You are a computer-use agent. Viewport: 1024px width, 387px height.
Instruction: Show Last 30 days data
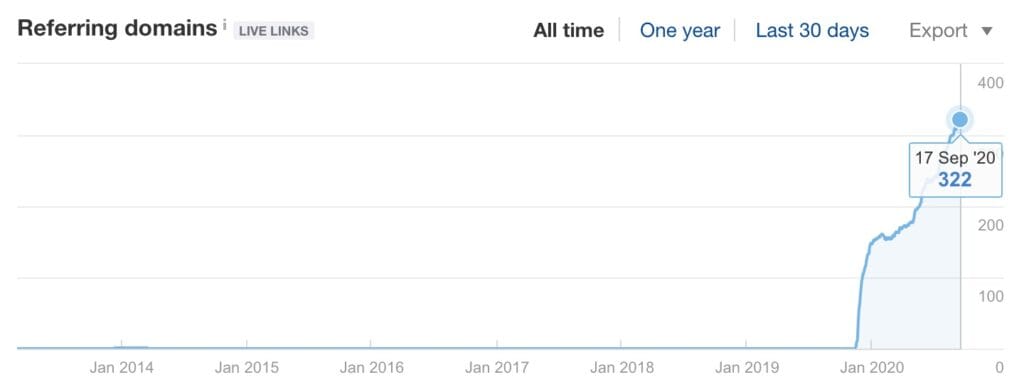pos(812,31)
